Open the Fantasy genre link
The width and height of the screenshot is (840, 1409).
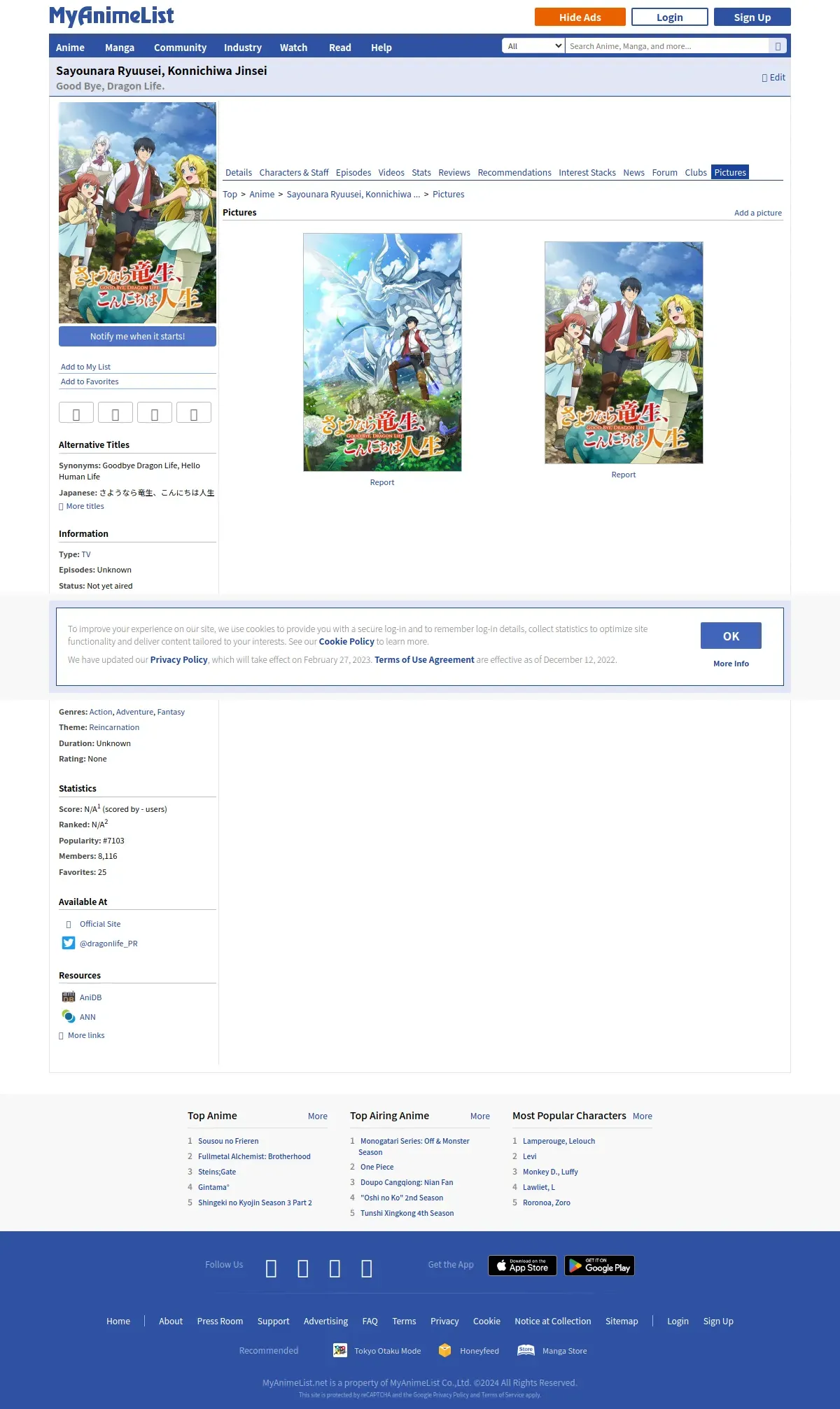pos(171,712)
